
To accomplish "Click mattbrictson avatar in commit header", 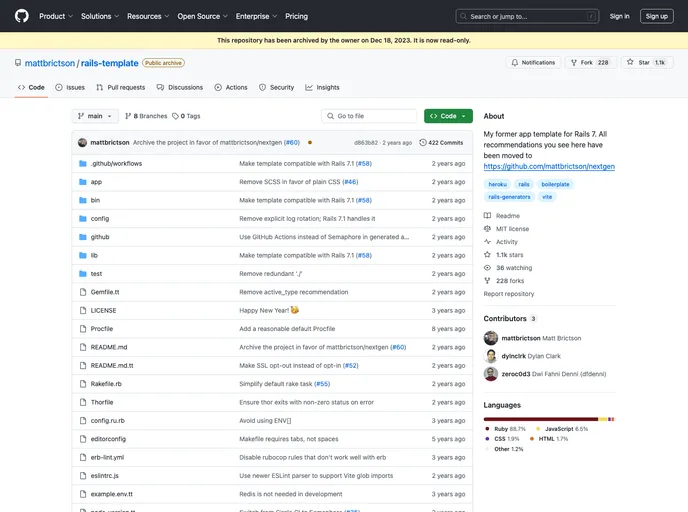I will pyautogui.click(x=82, y=143).
